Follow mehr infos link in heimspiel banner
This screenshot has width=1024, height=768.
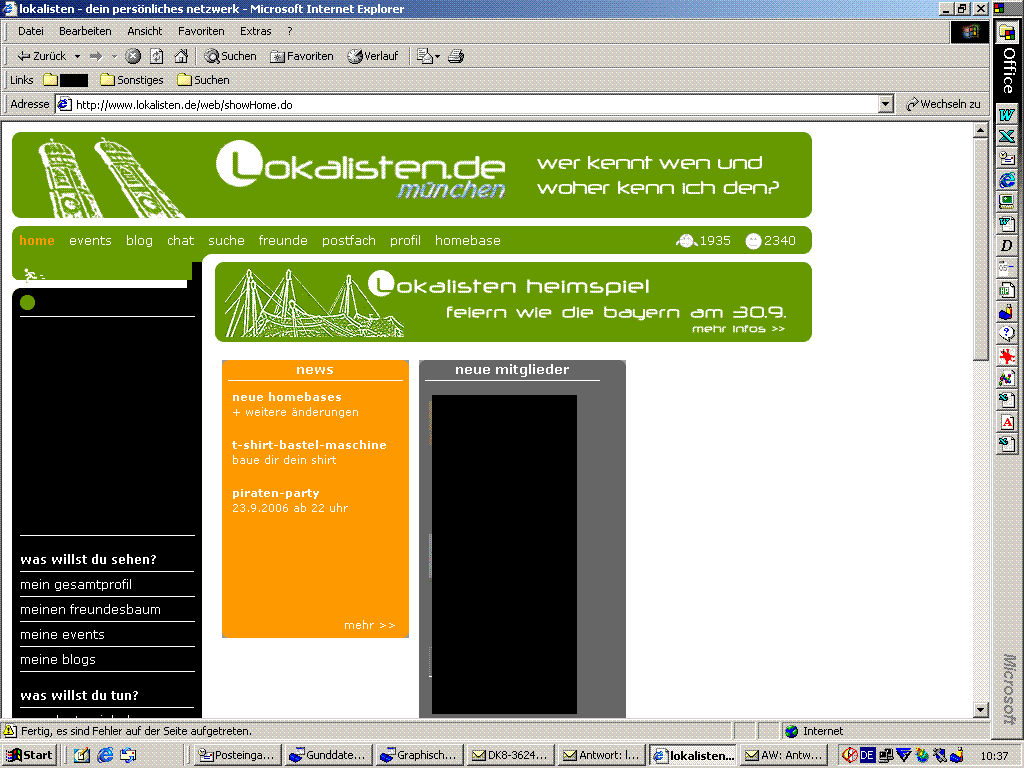click(738, 328)
